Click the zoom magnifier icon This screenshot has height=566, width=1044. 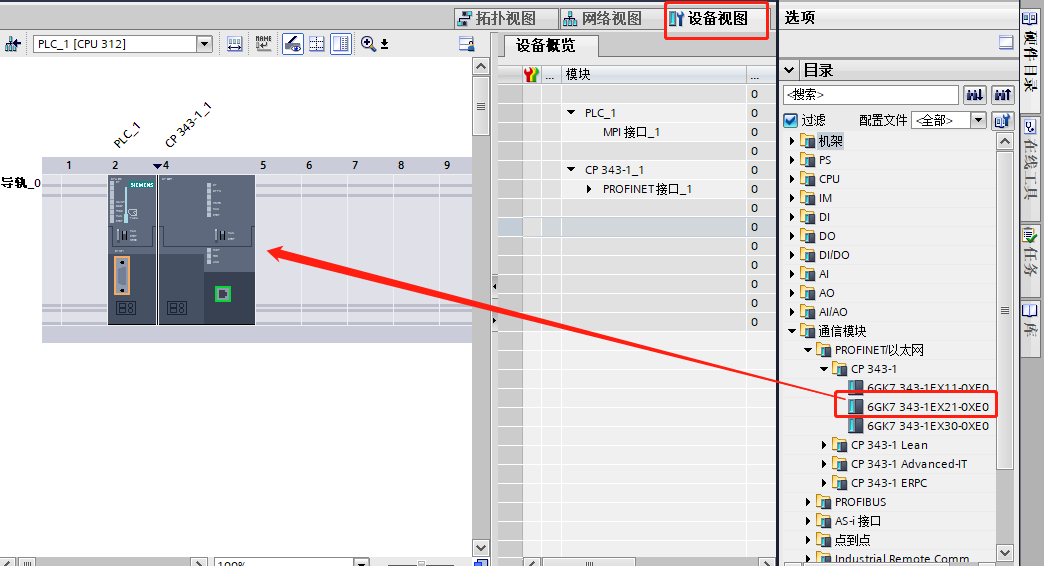[x=368, y=44]
